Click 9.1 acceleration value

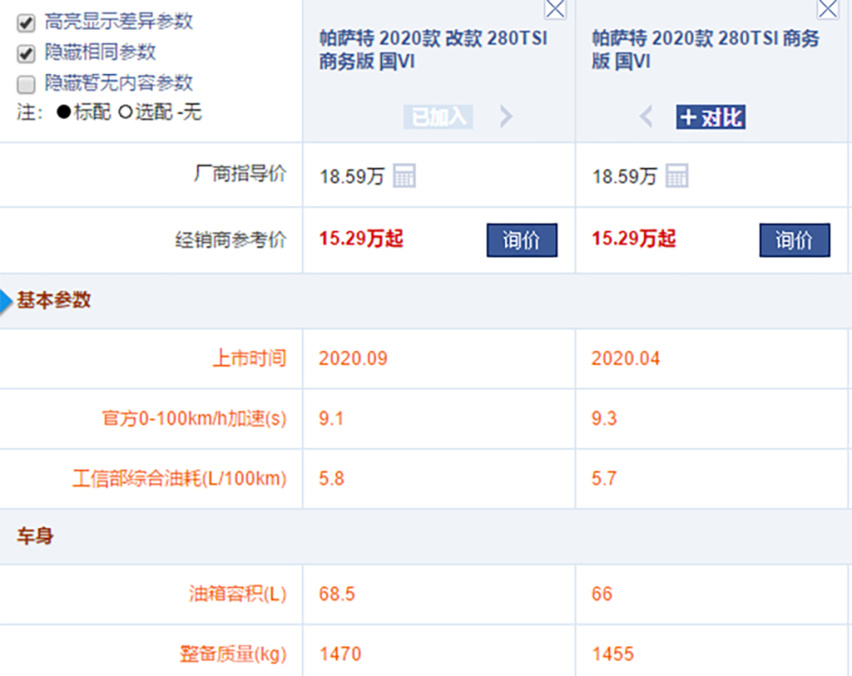tap(331, 418)
